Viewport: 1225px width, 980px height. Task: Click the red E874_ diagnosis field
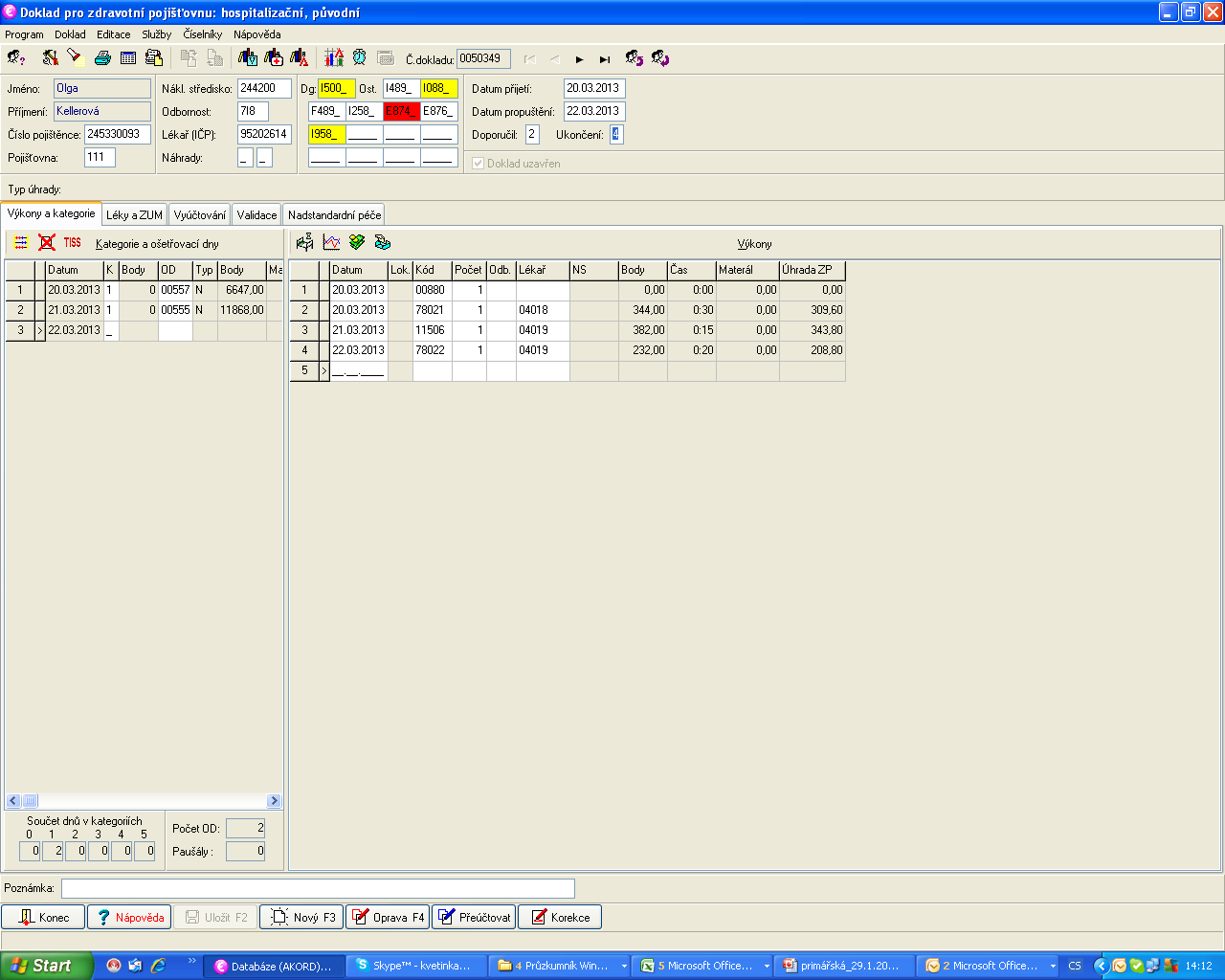coord(402,111)
